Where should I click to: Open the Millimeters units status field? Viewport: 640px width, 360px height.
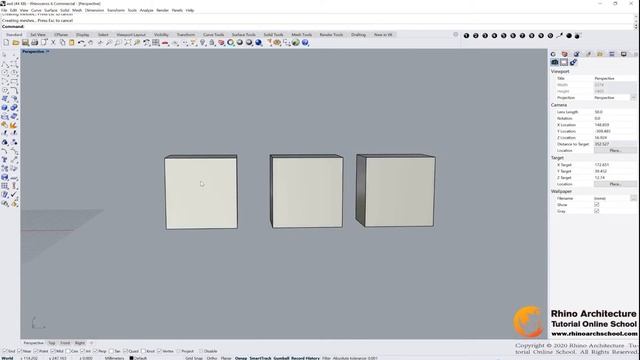[114, 358]
